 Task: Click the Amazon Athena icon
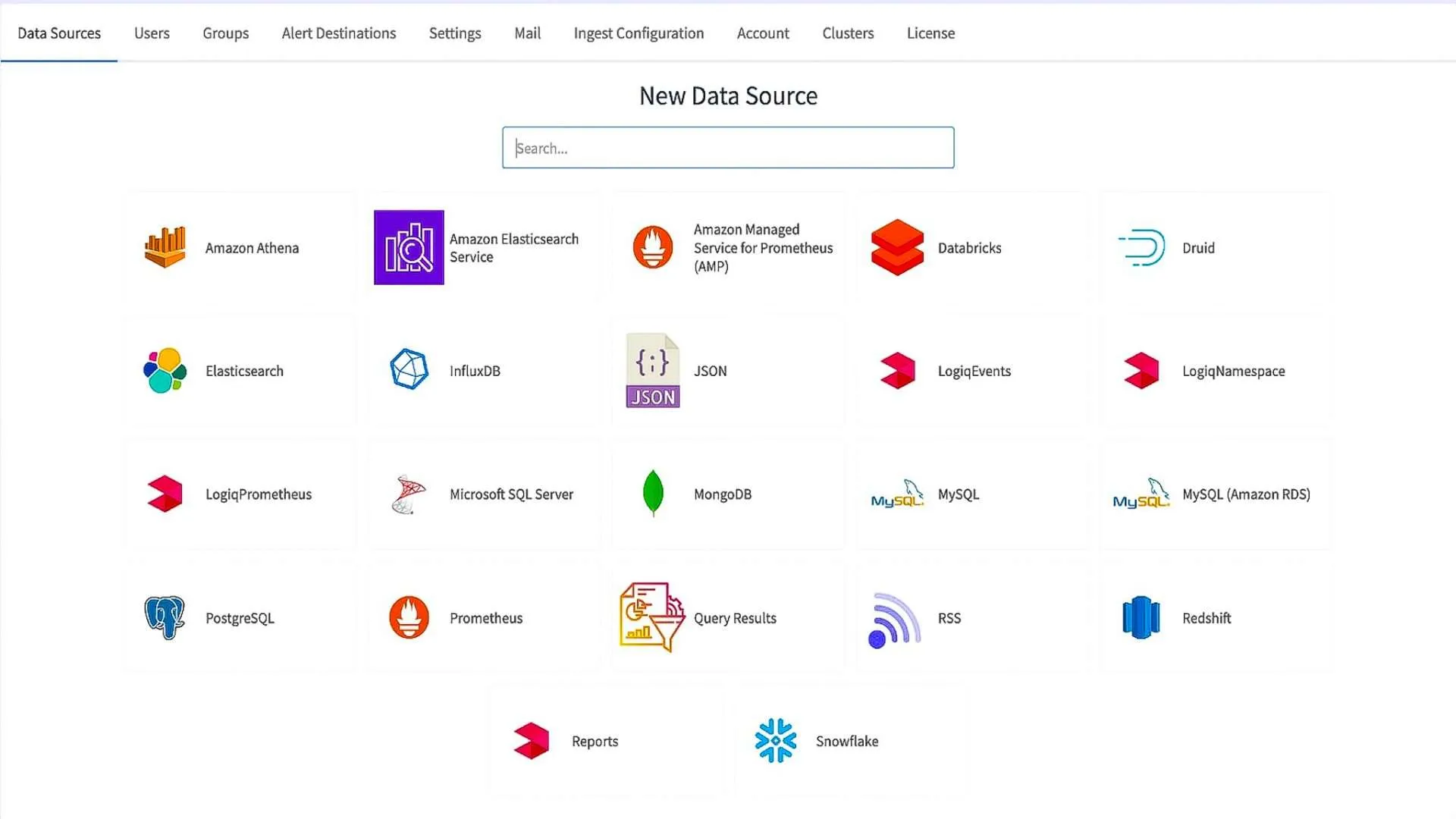(x=165, y=247)
